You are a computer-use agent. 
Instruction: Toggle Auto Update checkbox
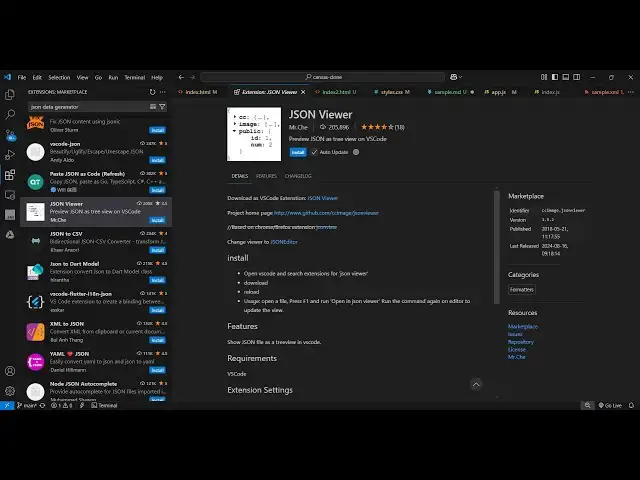pyautogui.click(x=314, y=152)
